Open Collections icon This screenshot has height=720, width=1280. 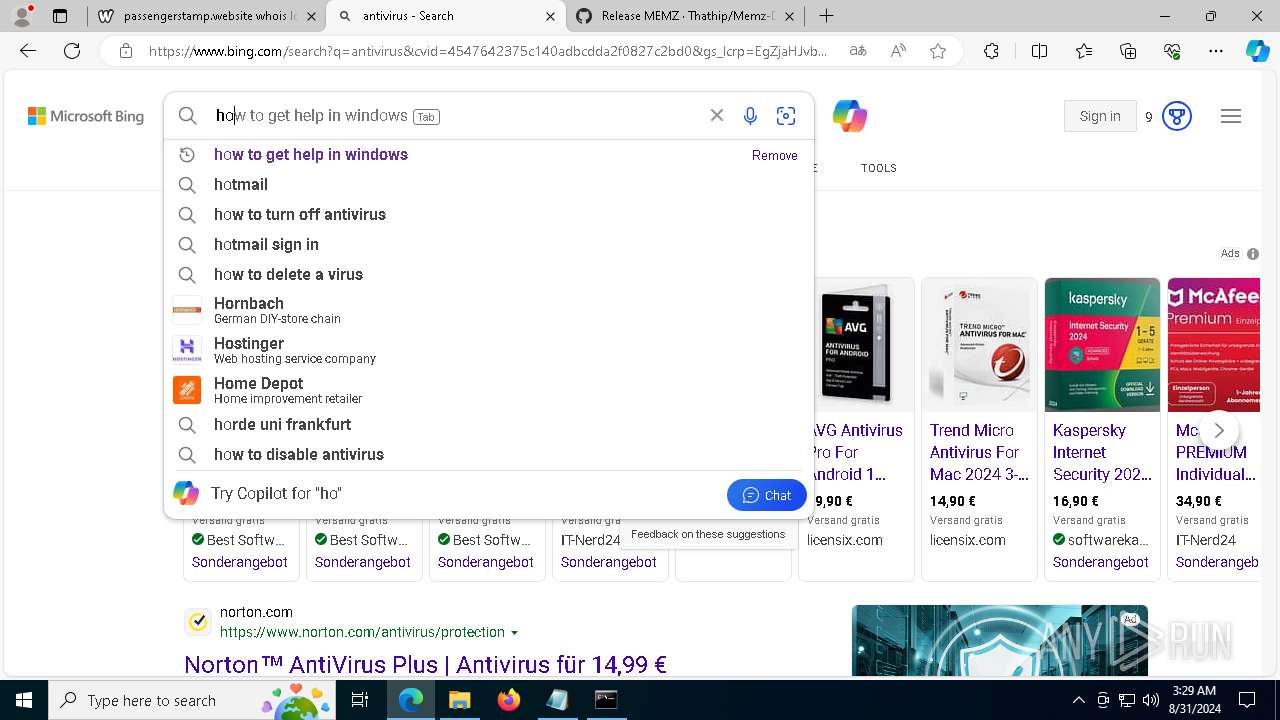click(x=1128, y=51)
